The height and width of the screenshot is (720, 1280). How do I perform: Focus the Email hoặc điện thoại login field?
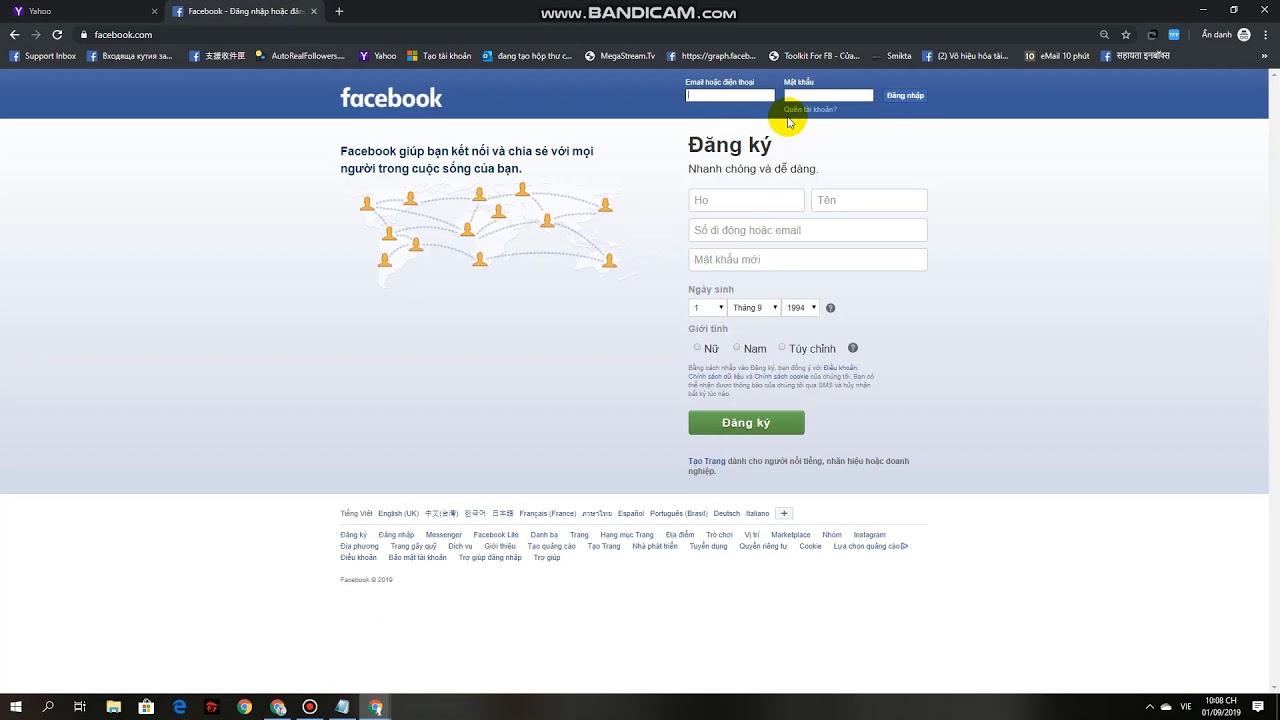click(x=730, y=95)
